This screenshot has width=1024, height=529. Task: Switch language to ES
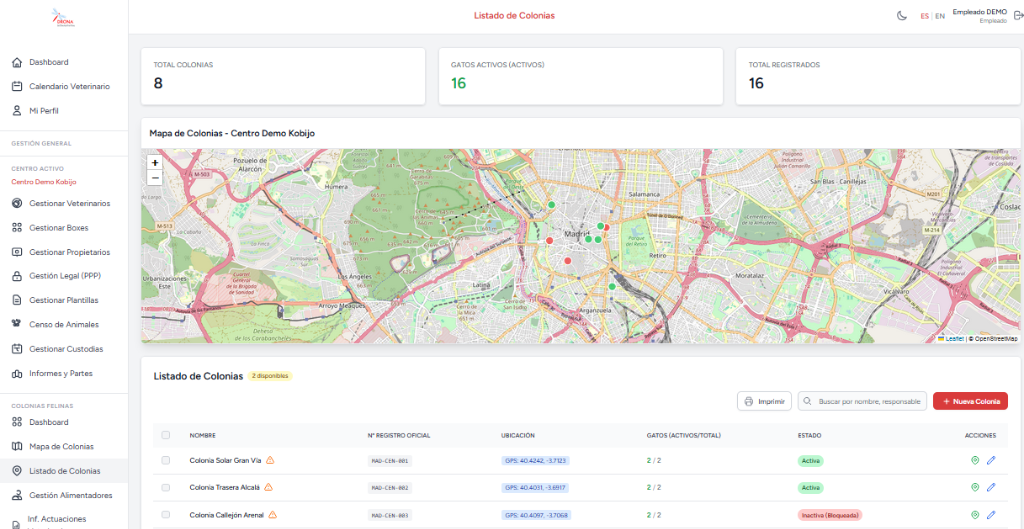[x=925, y=16]
